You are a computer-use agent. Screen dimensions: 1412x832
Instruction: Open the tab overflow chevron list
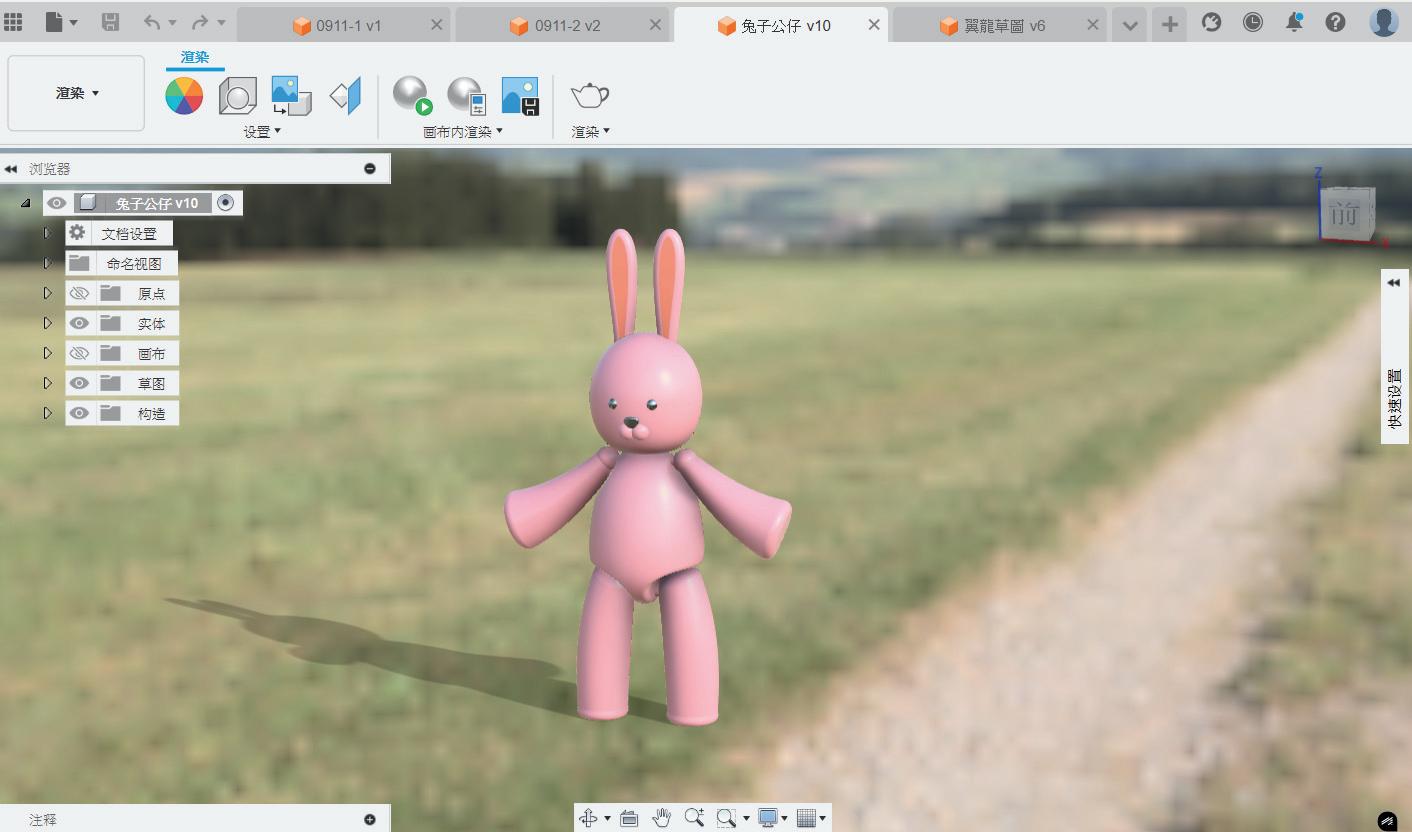1130,25
